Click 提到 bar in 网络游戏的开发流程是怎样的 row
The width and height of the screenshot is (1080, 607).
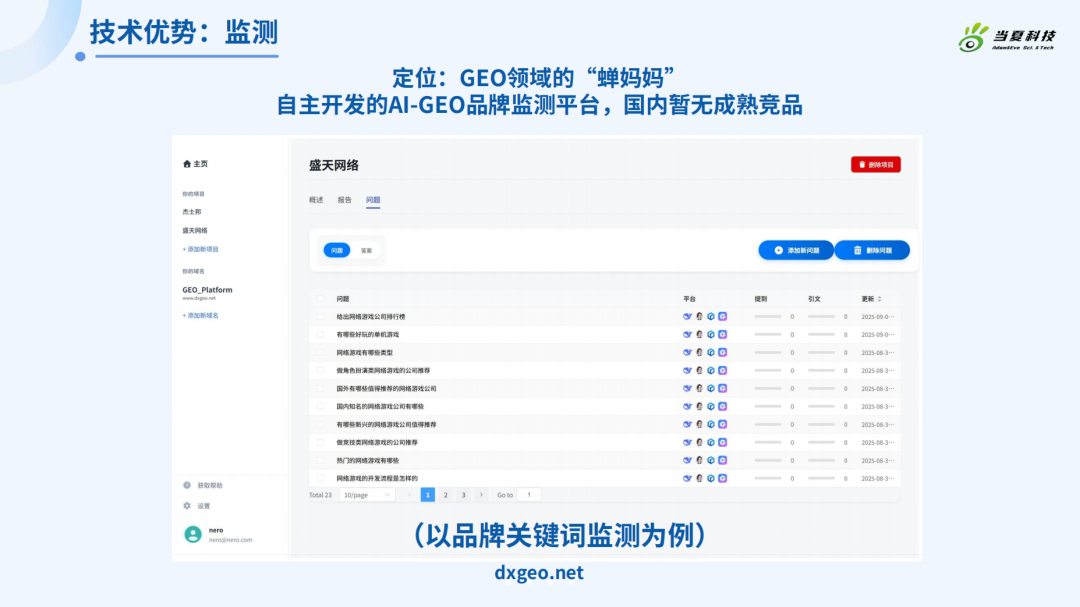(768, 478)
